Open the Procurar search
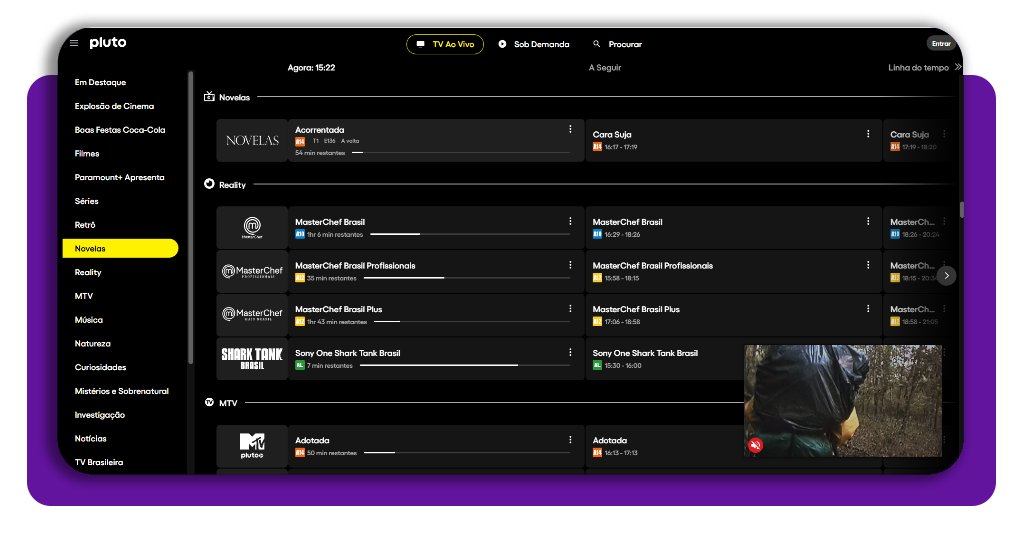The height and width of the screenshot is (536, 1024). click(617, 44)
